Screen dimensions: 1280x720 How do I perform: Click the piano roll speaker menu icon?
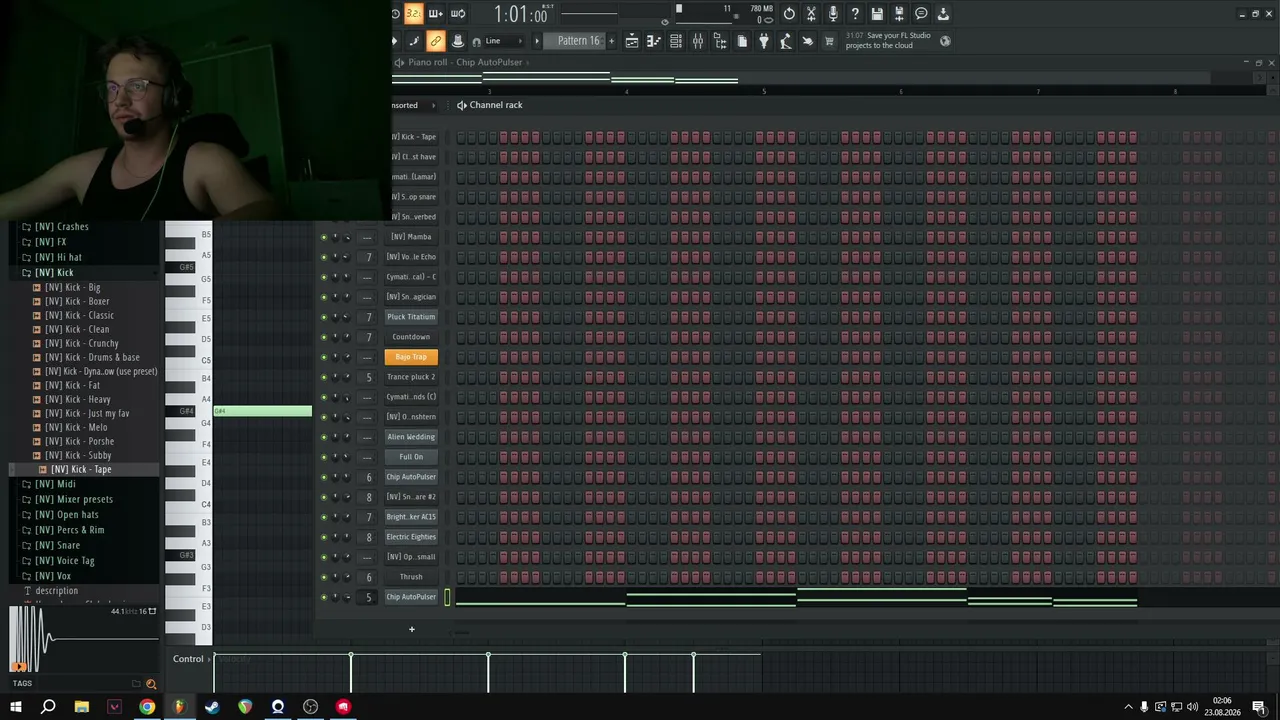click(x=399, y=62)
